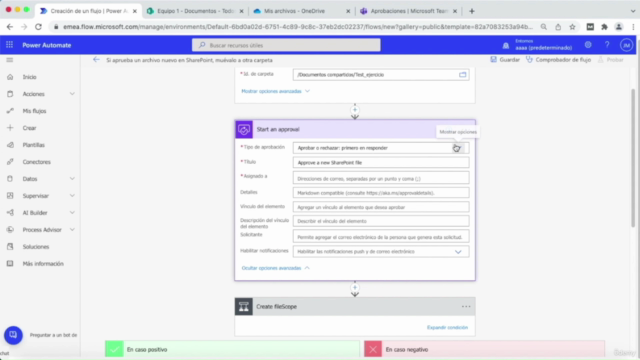Click Descripción del vínculo del elemento field

(381, 221)
